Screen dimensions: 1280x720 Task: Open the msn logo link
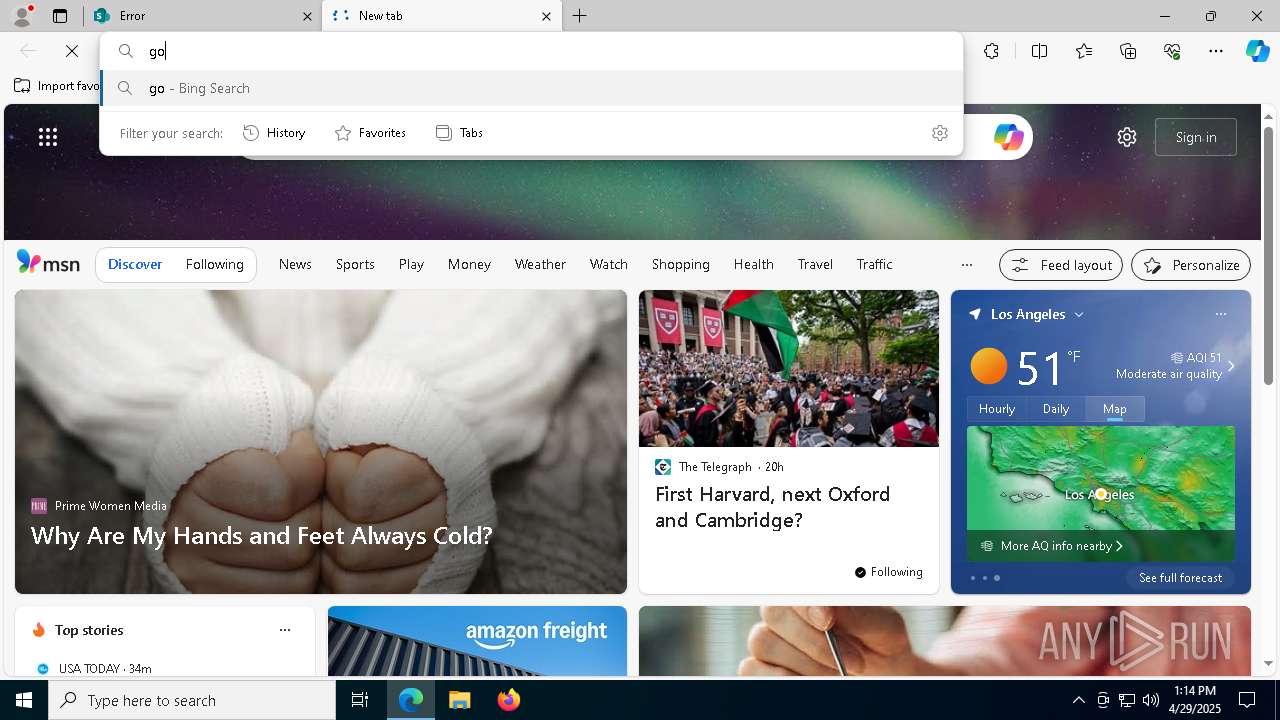(x=48, y=263)
